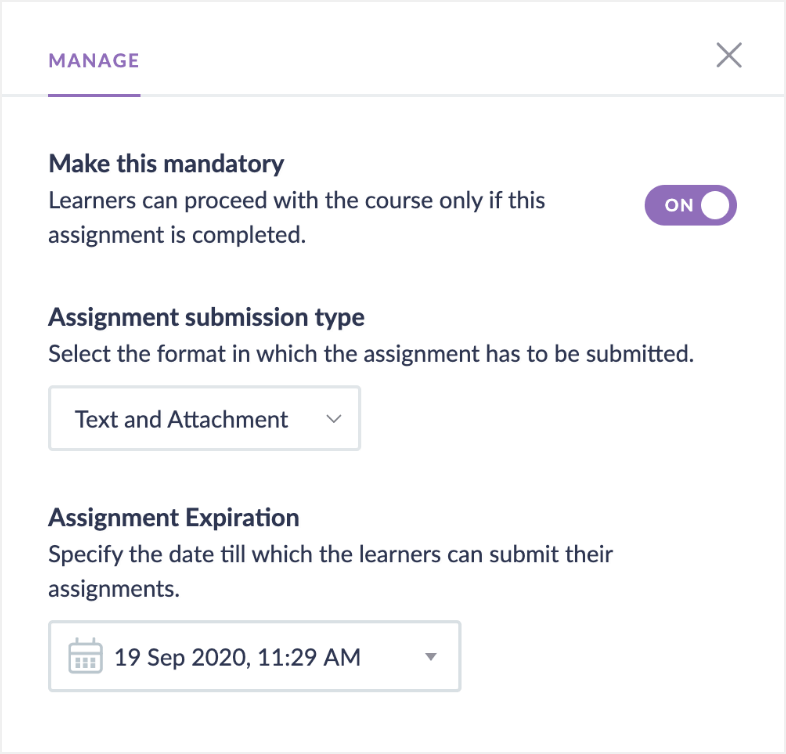This screenshot has height=754, width=786.
Task: Click the "Specify the date" description text
Action: click(x=330, y=553)
